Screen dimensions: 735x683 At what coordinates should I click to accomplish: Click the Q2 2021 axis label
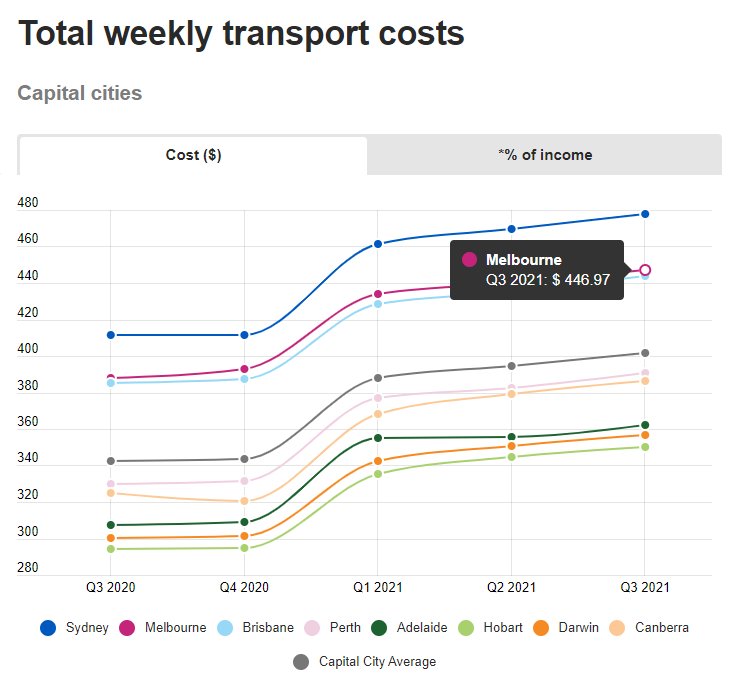click(x=511, y=587)
